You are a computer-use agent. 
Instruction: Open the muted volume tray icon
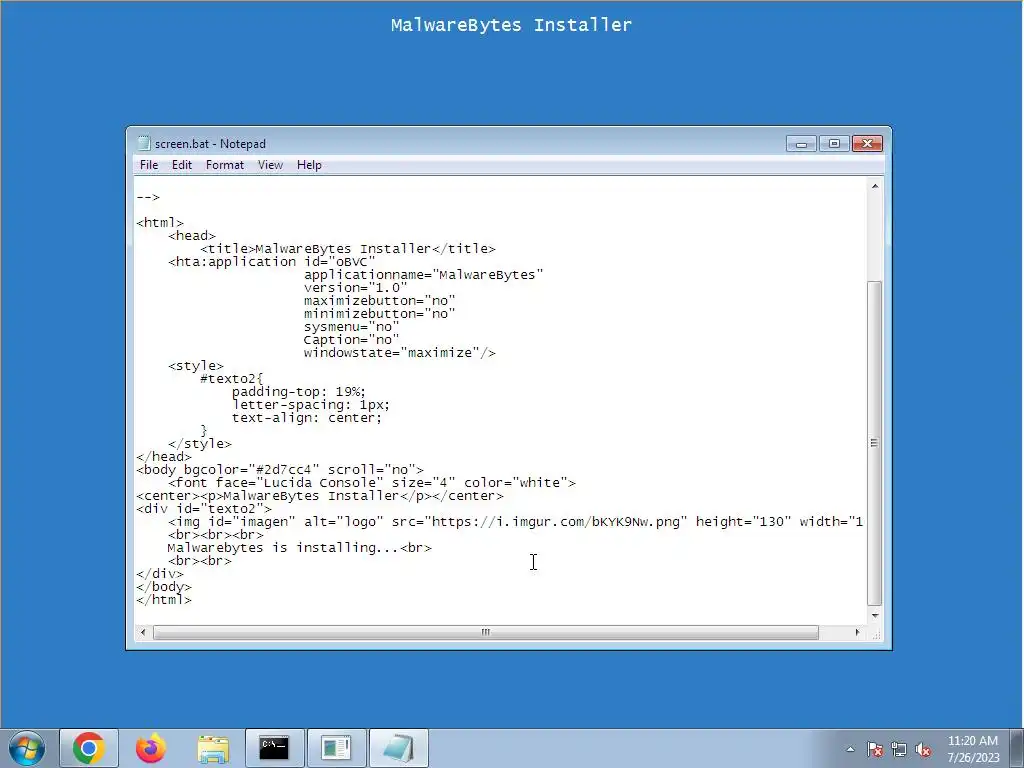923,749
